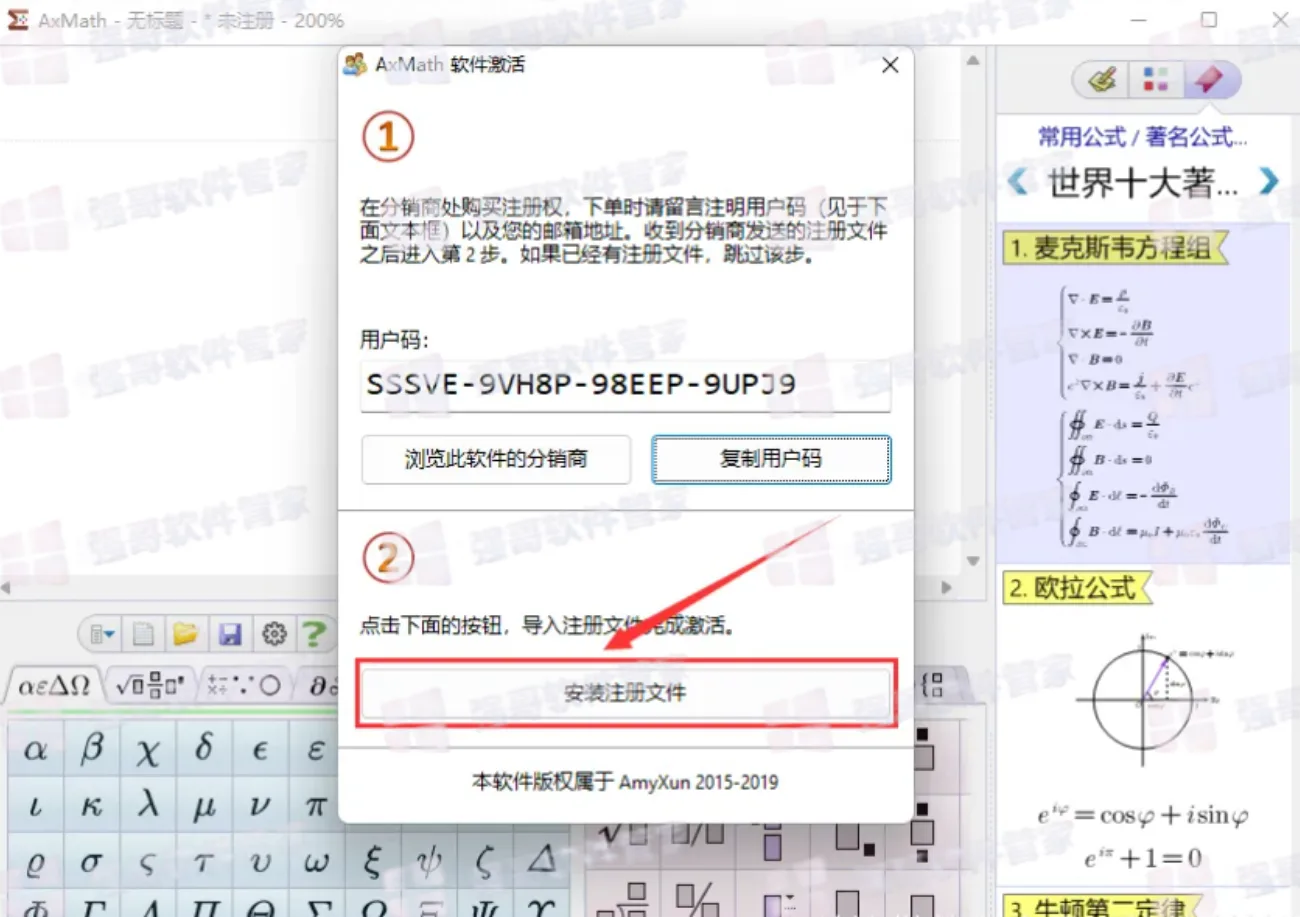Insert the zeta ζ symbol
This screenshot has height=917, width=1300.
tap(484, 862)
